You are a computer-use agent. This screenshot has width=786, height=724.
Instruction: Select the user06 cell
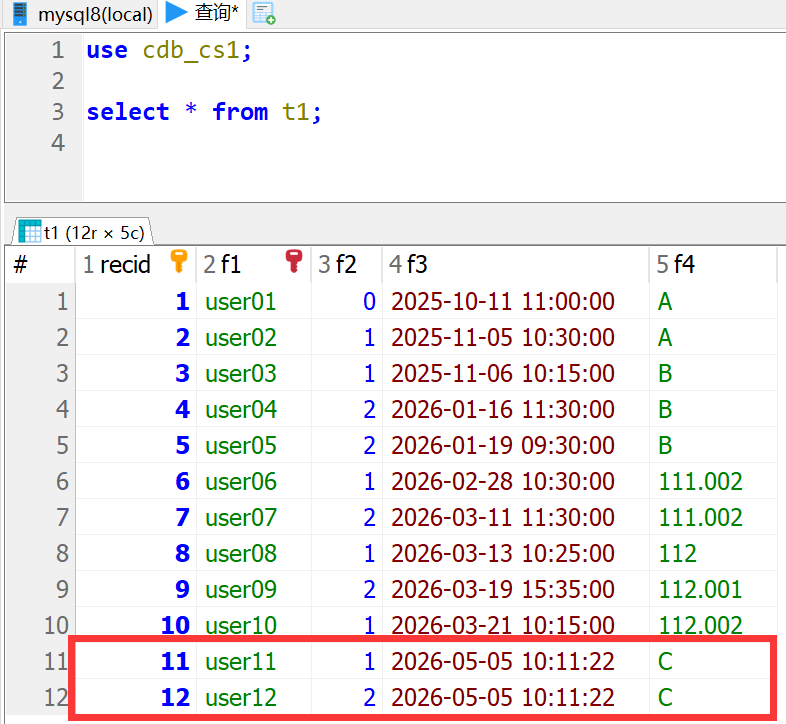click(254, 481)
